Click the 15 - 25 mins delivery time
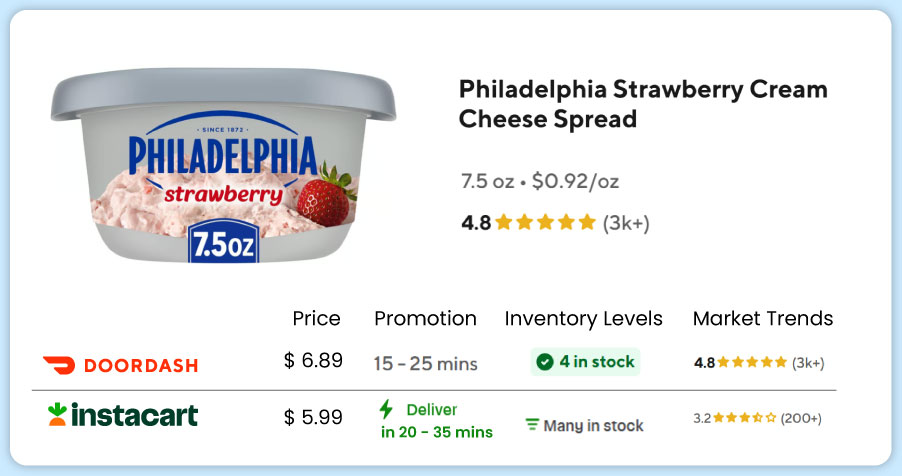The width and height of the screenshot is (902, 476). pos(425,363)
